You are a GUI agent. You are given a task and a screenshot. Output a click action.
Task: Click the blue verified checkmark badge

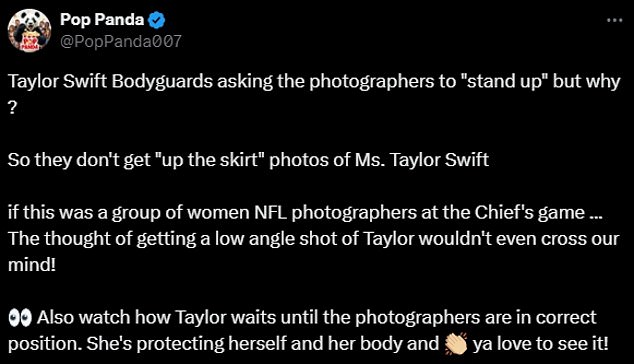(156, 20)
